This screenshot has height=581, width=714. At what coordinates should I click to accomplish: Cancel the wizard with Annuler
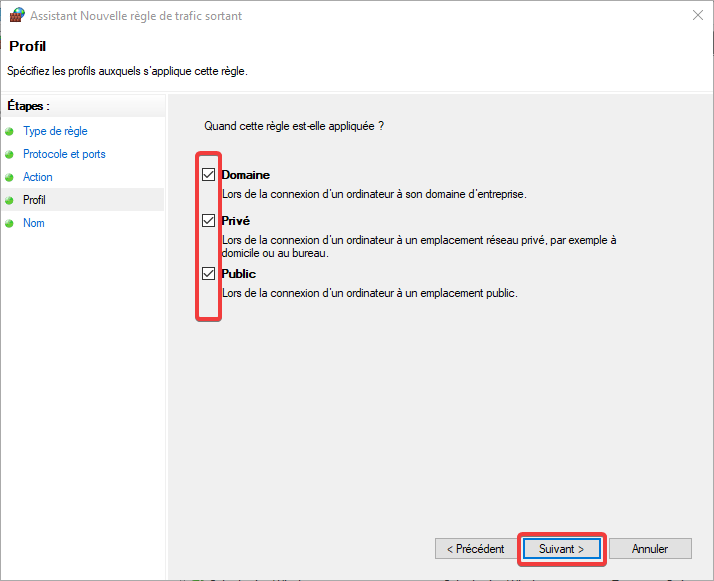click(x=650, y=549)
